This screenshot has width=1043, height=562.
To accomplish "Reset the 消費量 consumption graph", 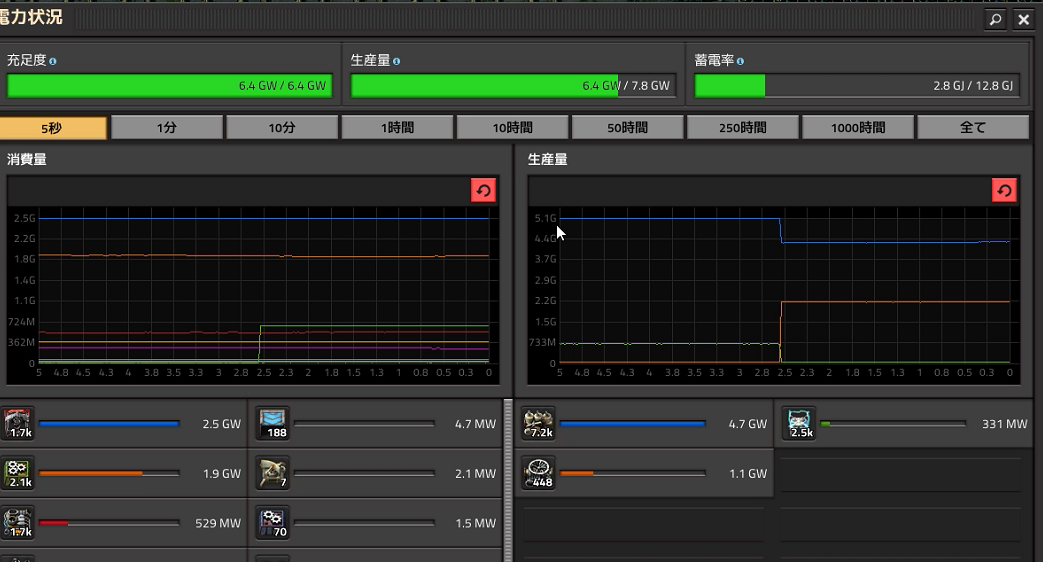I will click(x=484, y=191).
